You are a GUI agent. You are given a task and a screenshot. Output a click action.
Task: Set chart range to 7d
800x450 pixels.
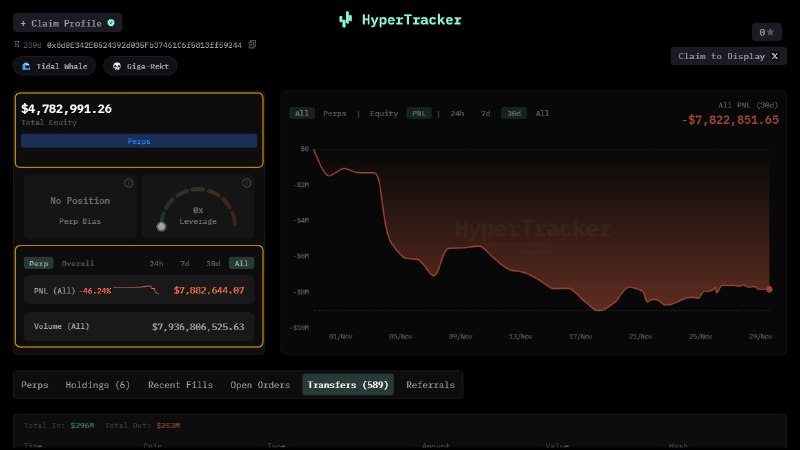tap(486, 113)
